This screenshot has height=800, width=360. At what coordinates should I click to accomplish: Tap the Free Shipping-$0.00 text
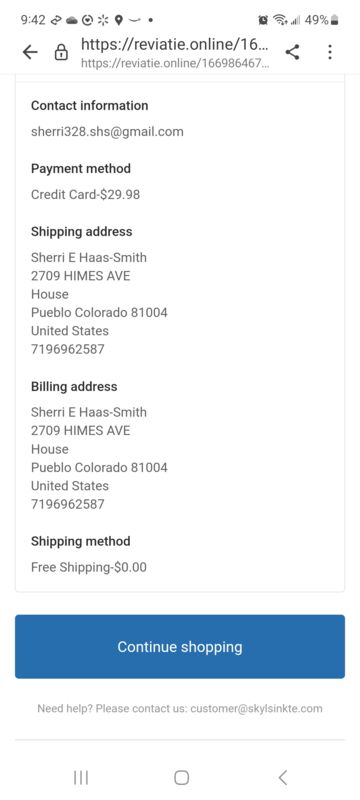pyautogui.click(x=89, y=567)
